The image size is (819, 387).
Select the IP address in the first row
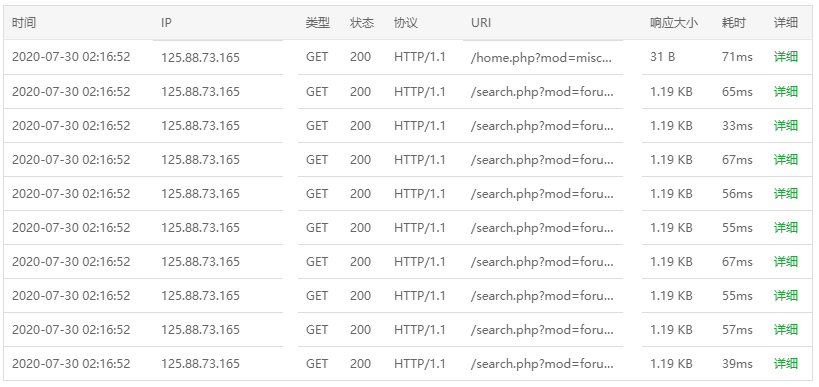click(200, 57)
